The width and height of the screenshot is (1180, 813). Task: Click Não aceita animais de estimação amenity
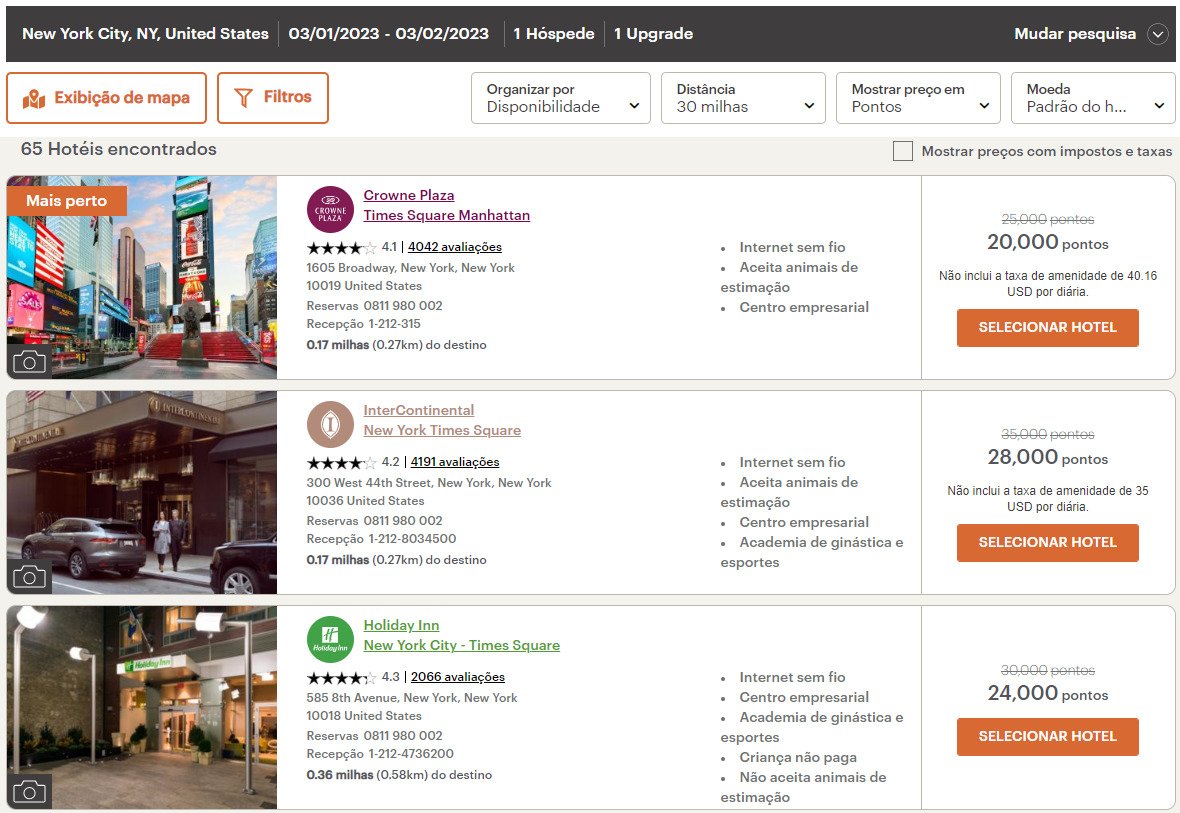804,787
